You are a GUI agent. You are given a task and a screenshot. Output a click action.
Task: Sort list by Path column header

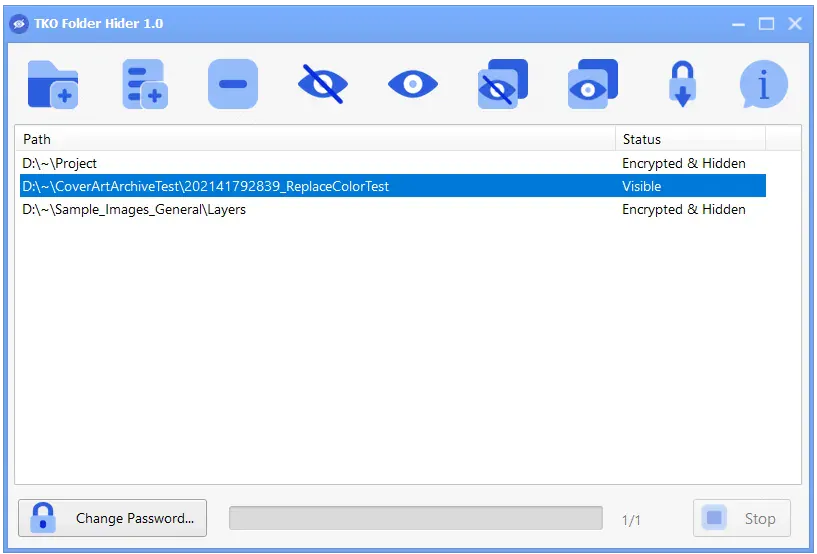pyautogui.click(x=315, y=139)
